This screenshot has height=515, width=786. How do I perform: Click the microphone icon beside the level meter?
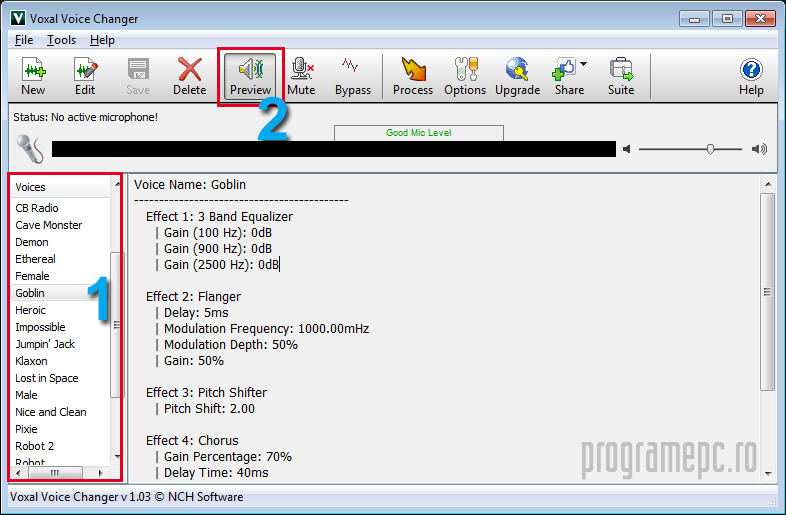30,148
